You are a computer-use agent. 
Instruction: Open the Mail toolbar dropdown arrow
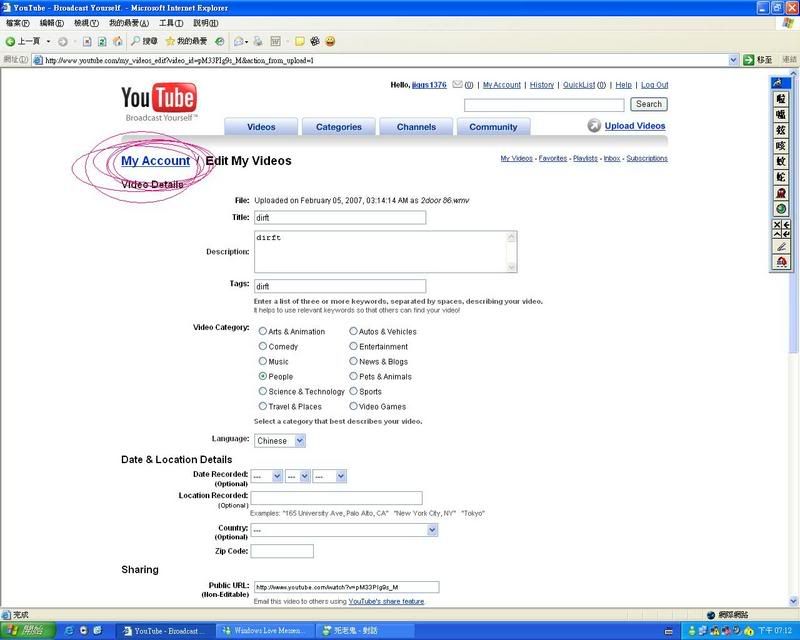point(246,41)
